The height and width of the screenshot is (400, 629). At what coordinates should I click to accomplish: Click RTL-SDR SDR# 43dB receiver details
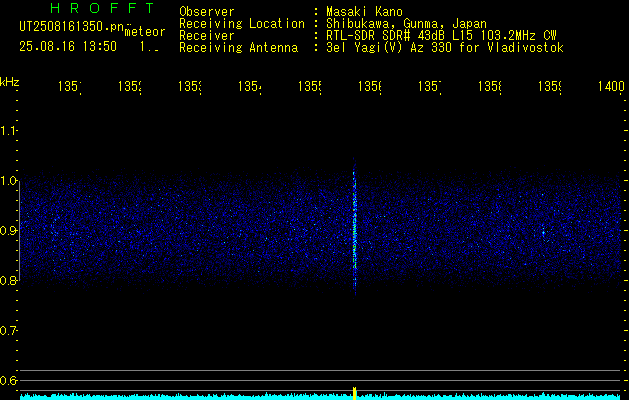441,36
